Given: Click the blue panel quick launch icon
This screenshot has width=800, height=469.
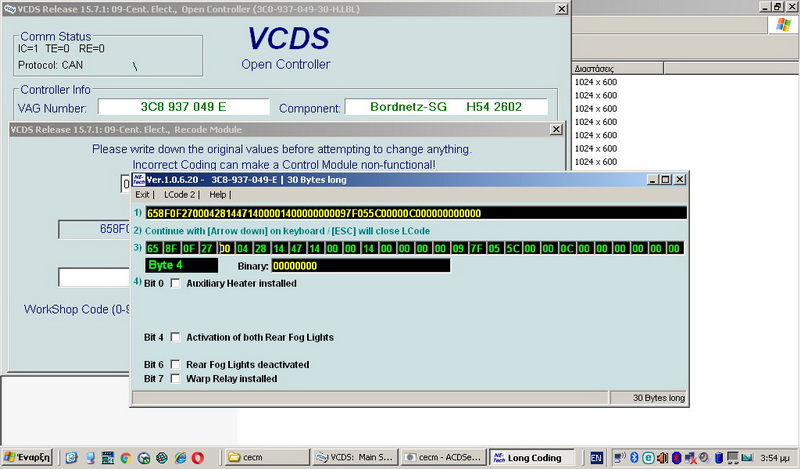Looking at the screenshot, I should pyautogui.click(x=108, y=458).
